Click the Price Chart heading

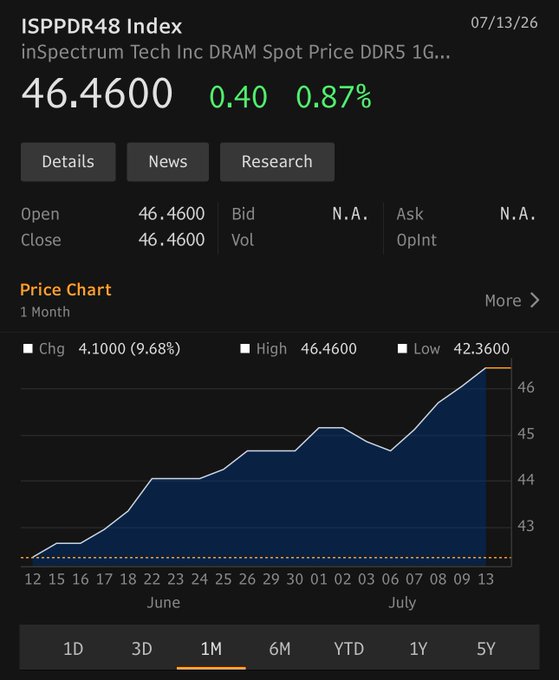[65, 290]
